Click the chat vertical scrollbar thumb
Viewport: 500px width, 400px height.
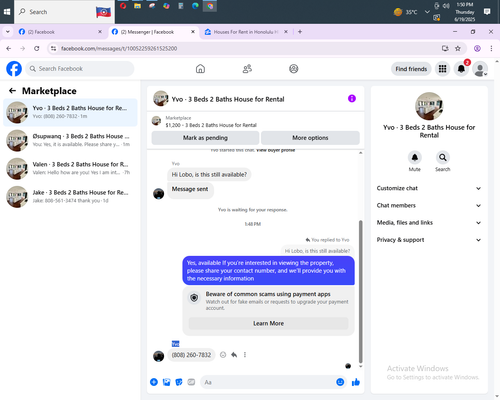point(360,292)
